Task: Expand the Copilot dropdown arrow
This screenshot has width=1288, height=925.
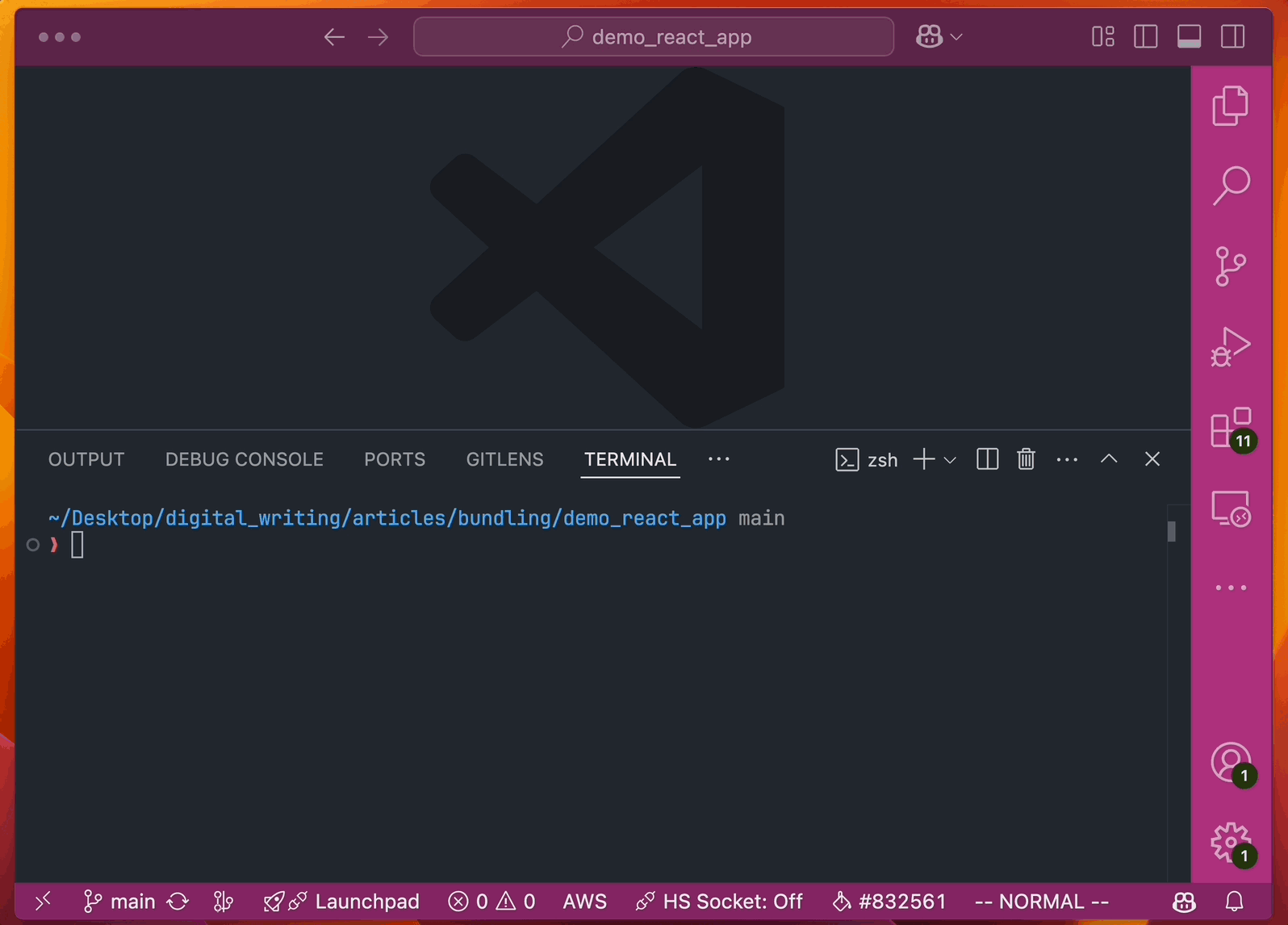Action: point(956,37)
